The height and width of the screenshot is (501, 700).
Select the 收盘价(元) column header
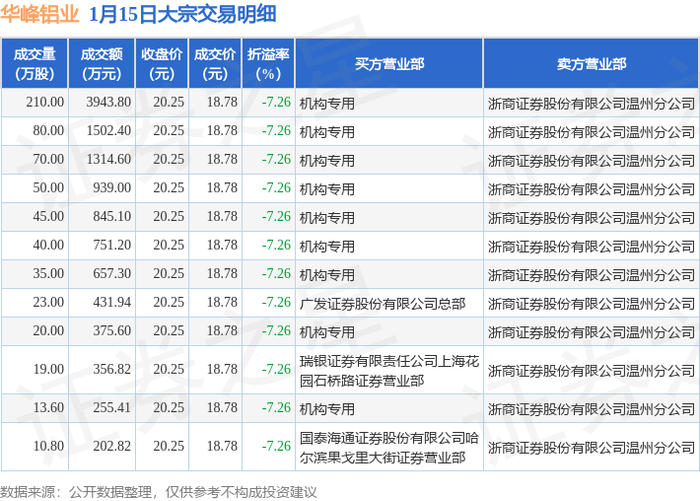click(x=162, y=63)
